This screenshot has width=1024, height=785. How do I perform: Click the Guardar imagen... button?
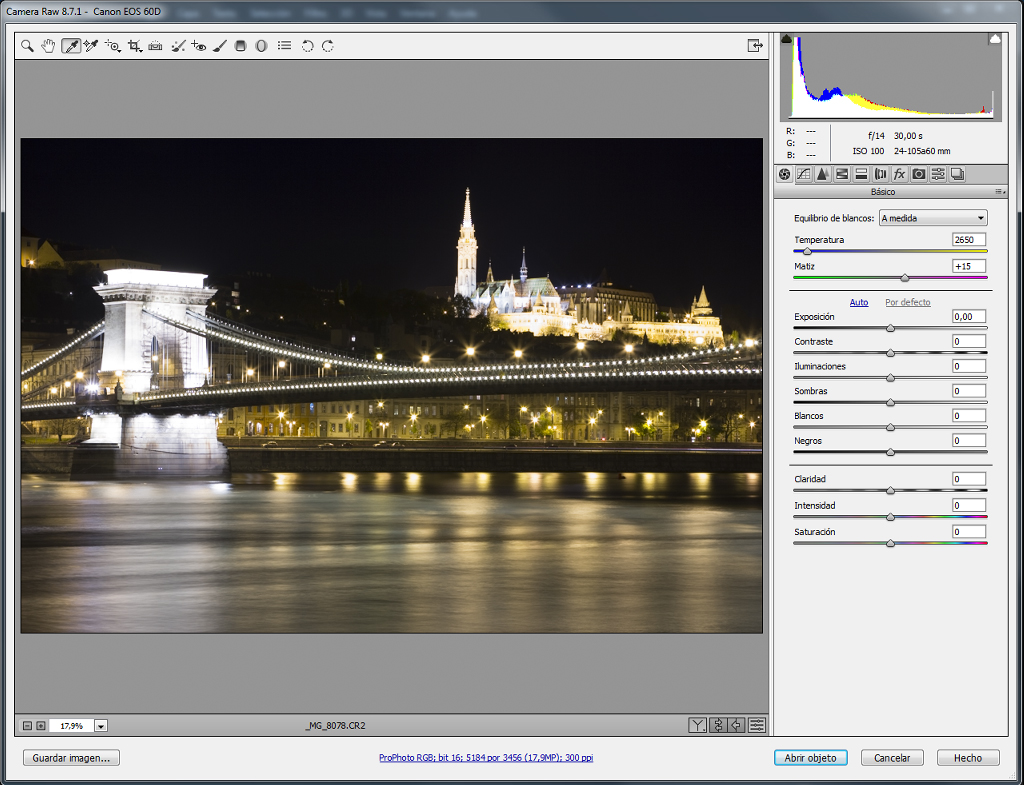point(72,758)
